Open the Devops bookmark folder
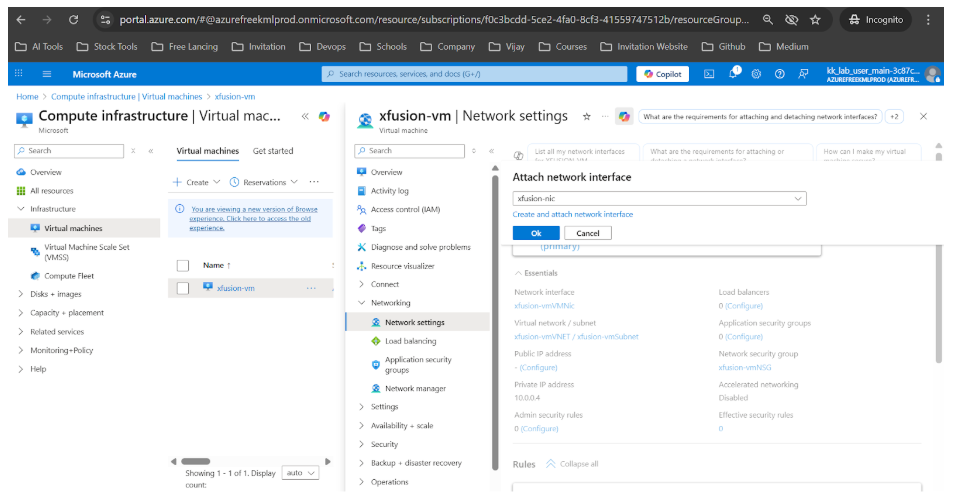The height and width of the screenshot is (504, 961). 322,47
